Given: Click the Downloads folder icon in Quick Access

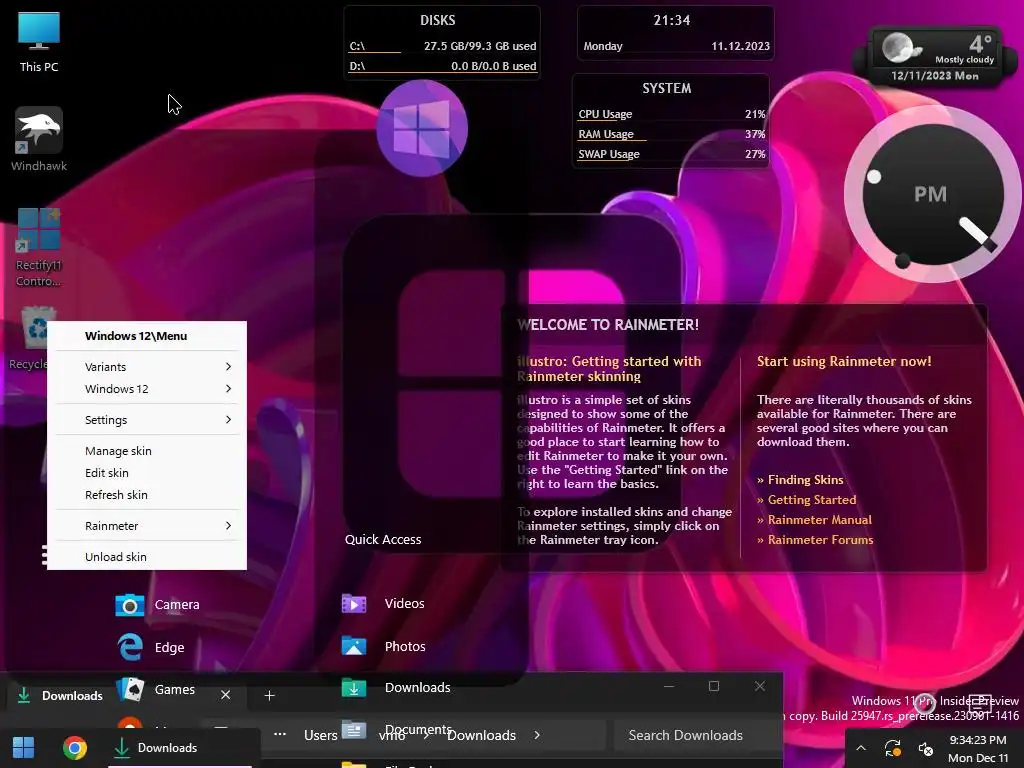Looking at the screenshot, I should pos(354,688).
